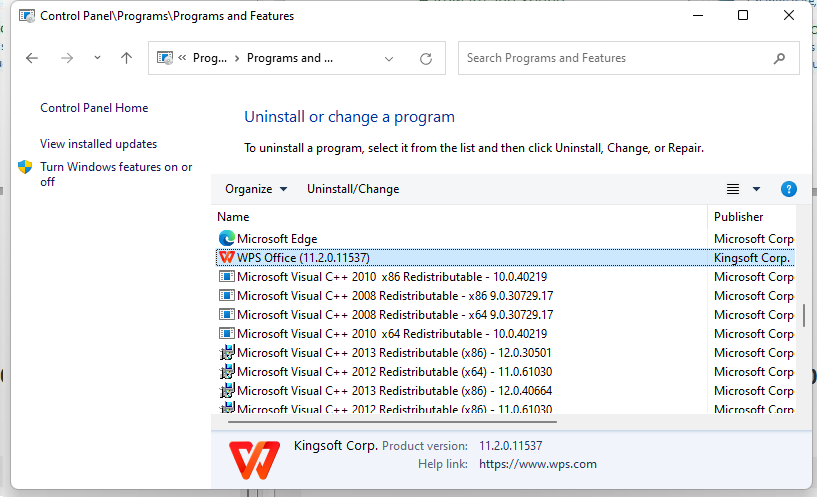Sort list by the Name column header
Image resolution: width=817 pixels, height=497 pixels.
(233, 217)
